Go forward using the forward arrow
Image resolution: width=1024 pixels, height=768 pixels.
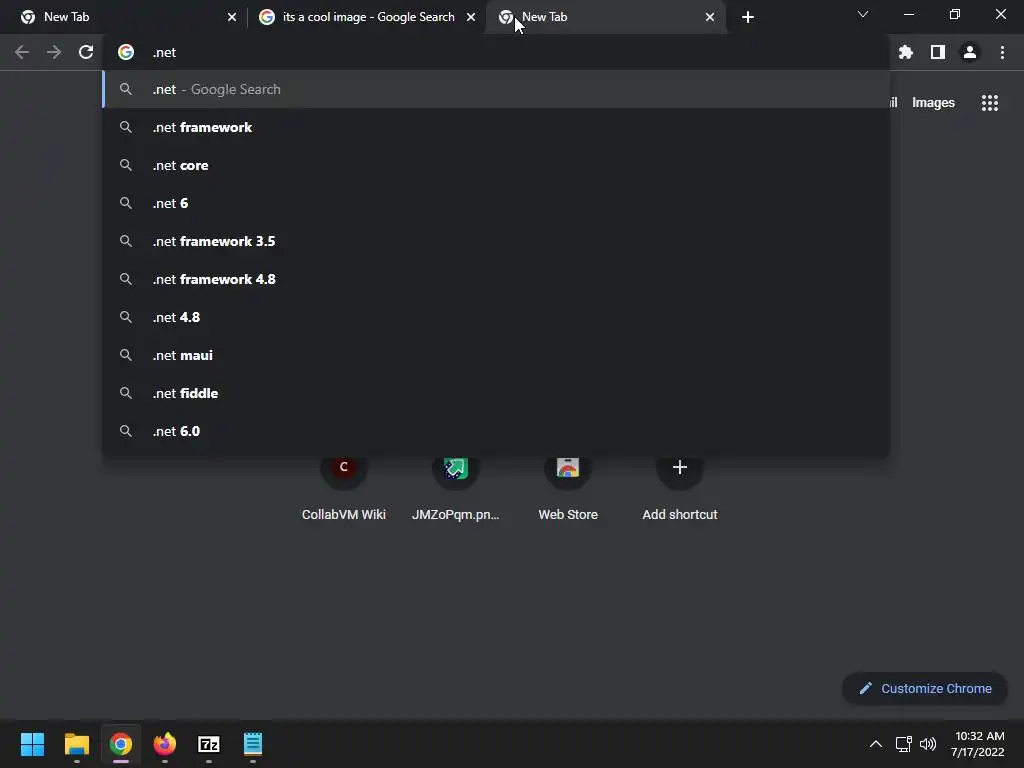54,52
